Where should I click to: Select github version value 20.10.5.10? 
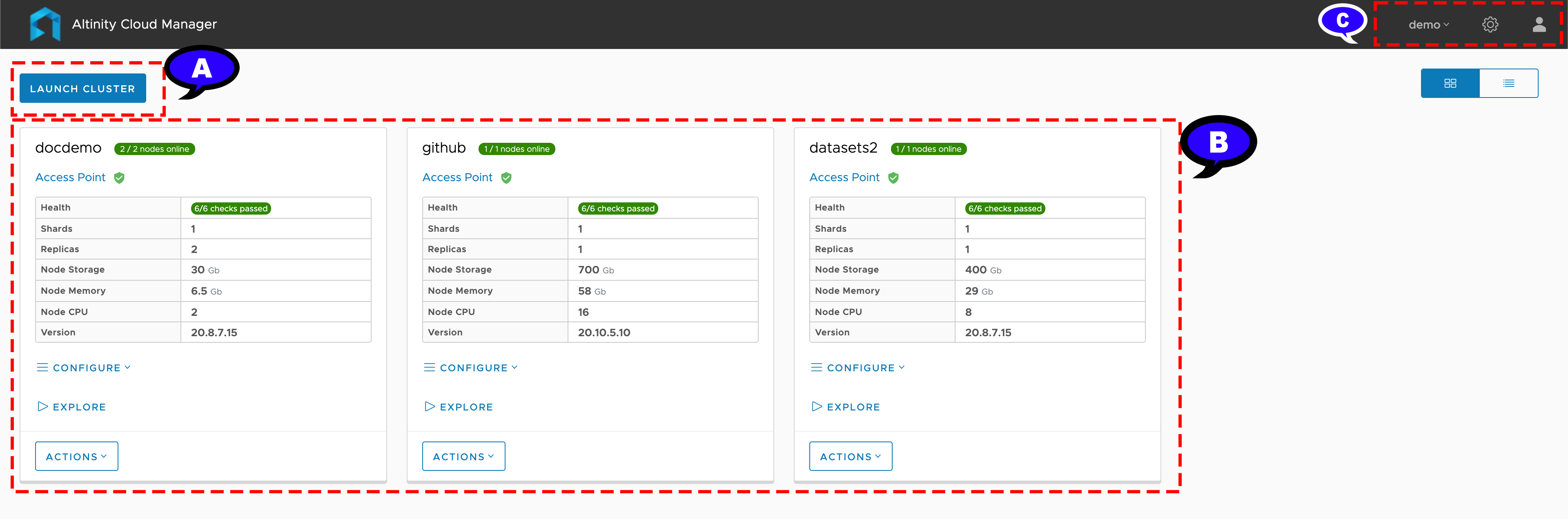[604, 332]
